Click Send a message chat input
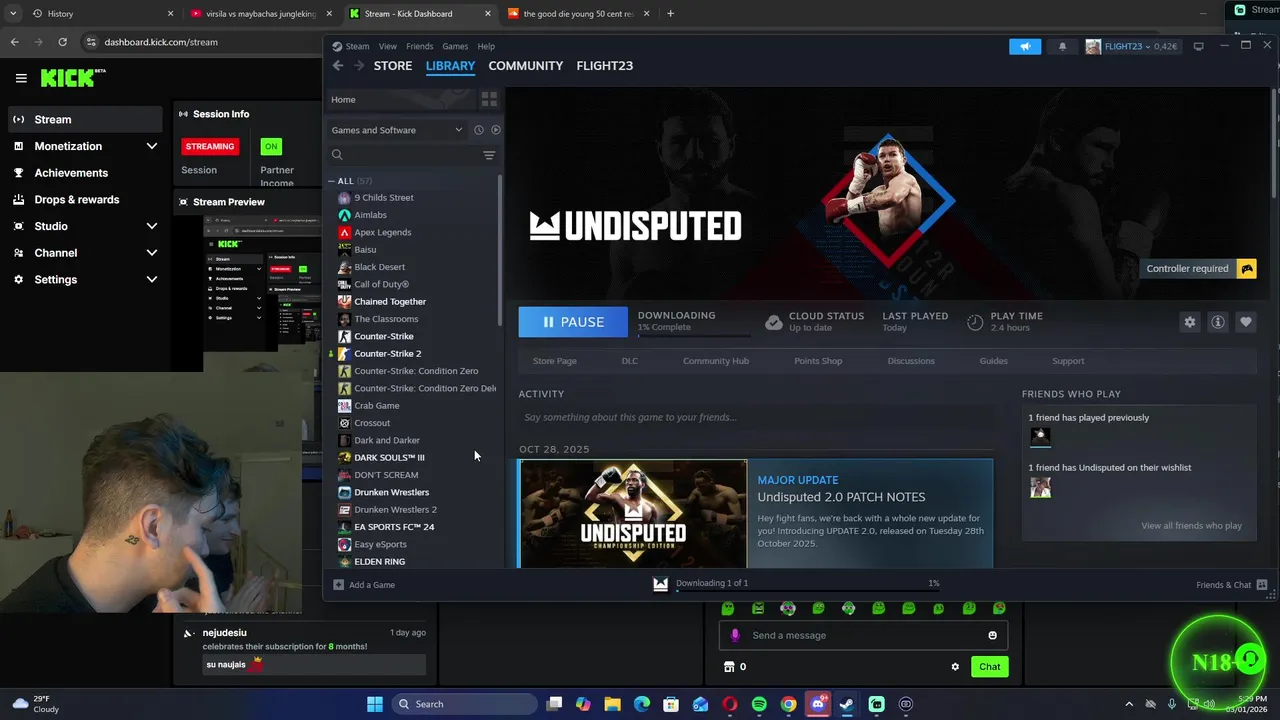Viewport: 1280px width, 720px height. point(863,635)
